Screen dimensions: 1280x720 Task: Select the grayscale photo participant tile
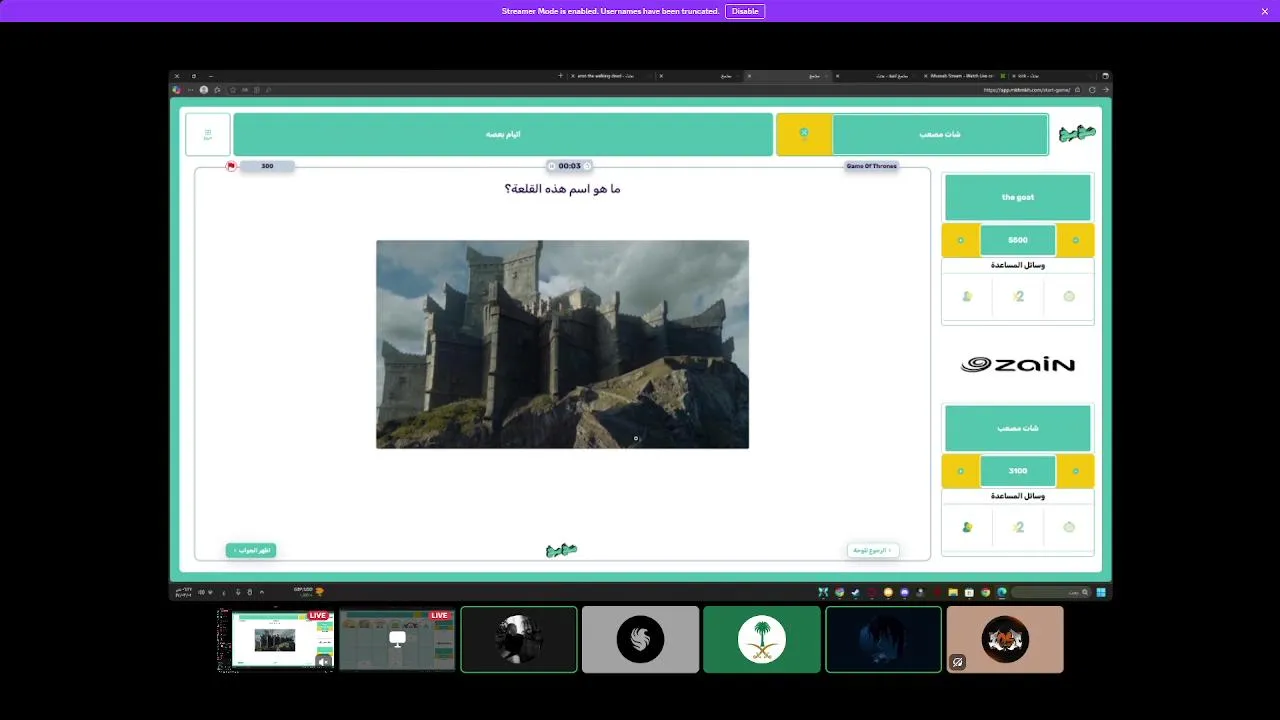519,639
